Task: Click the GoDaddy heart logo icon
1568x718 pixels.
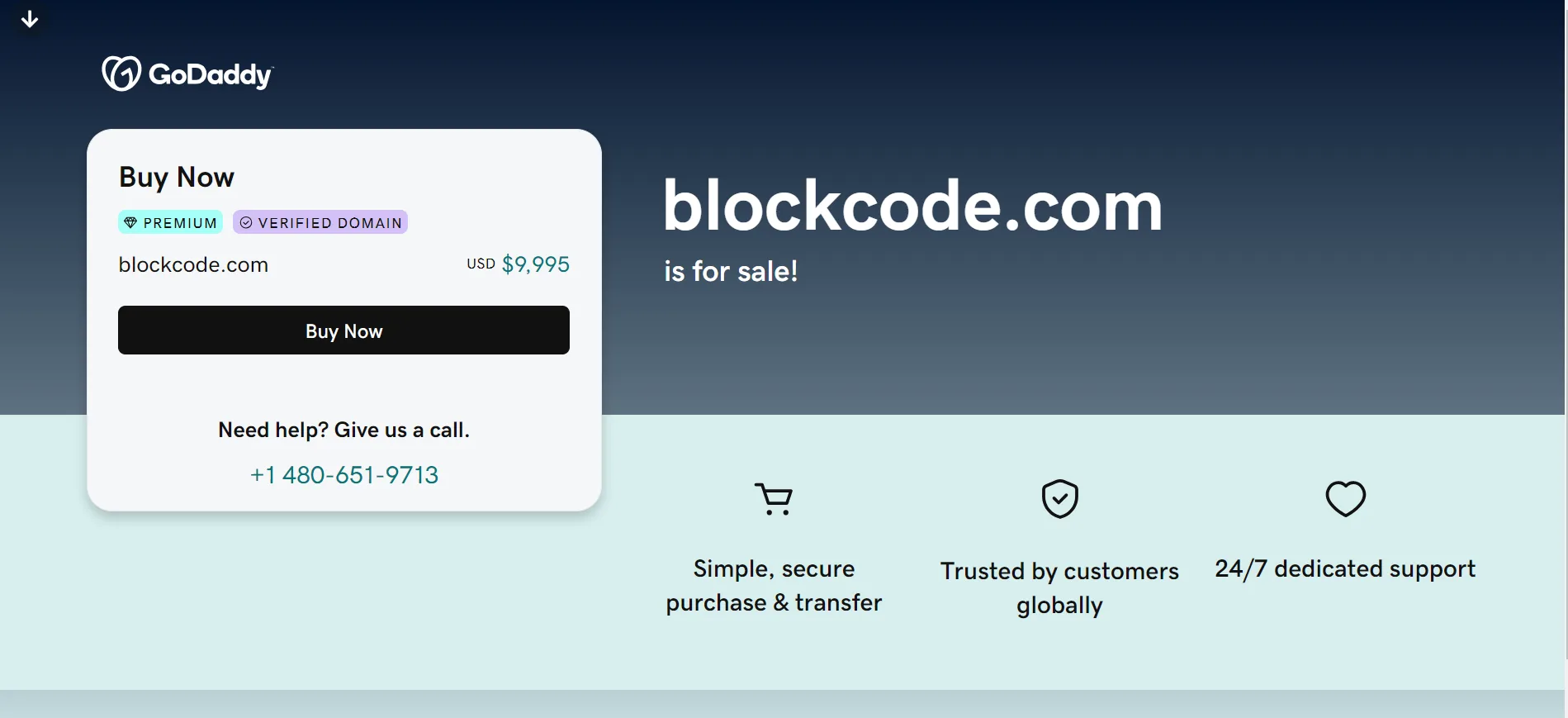Action: pos(121,74)
